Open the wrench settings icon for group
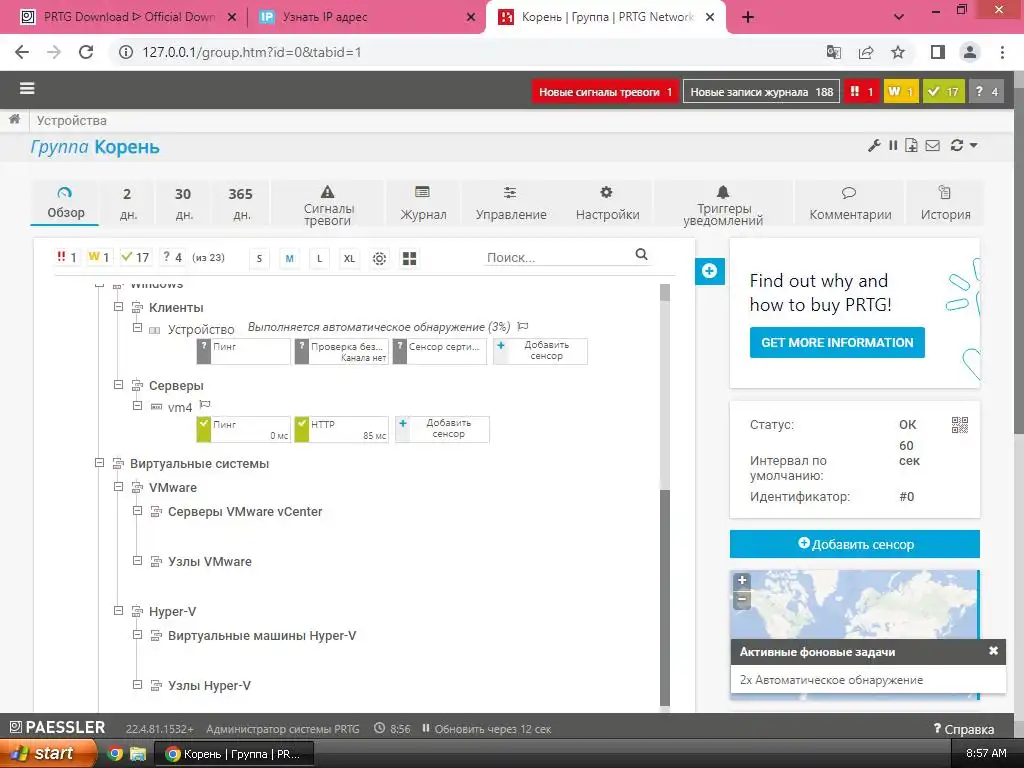1024x768 pixels. pyautogui.click(x=874, y=146)
